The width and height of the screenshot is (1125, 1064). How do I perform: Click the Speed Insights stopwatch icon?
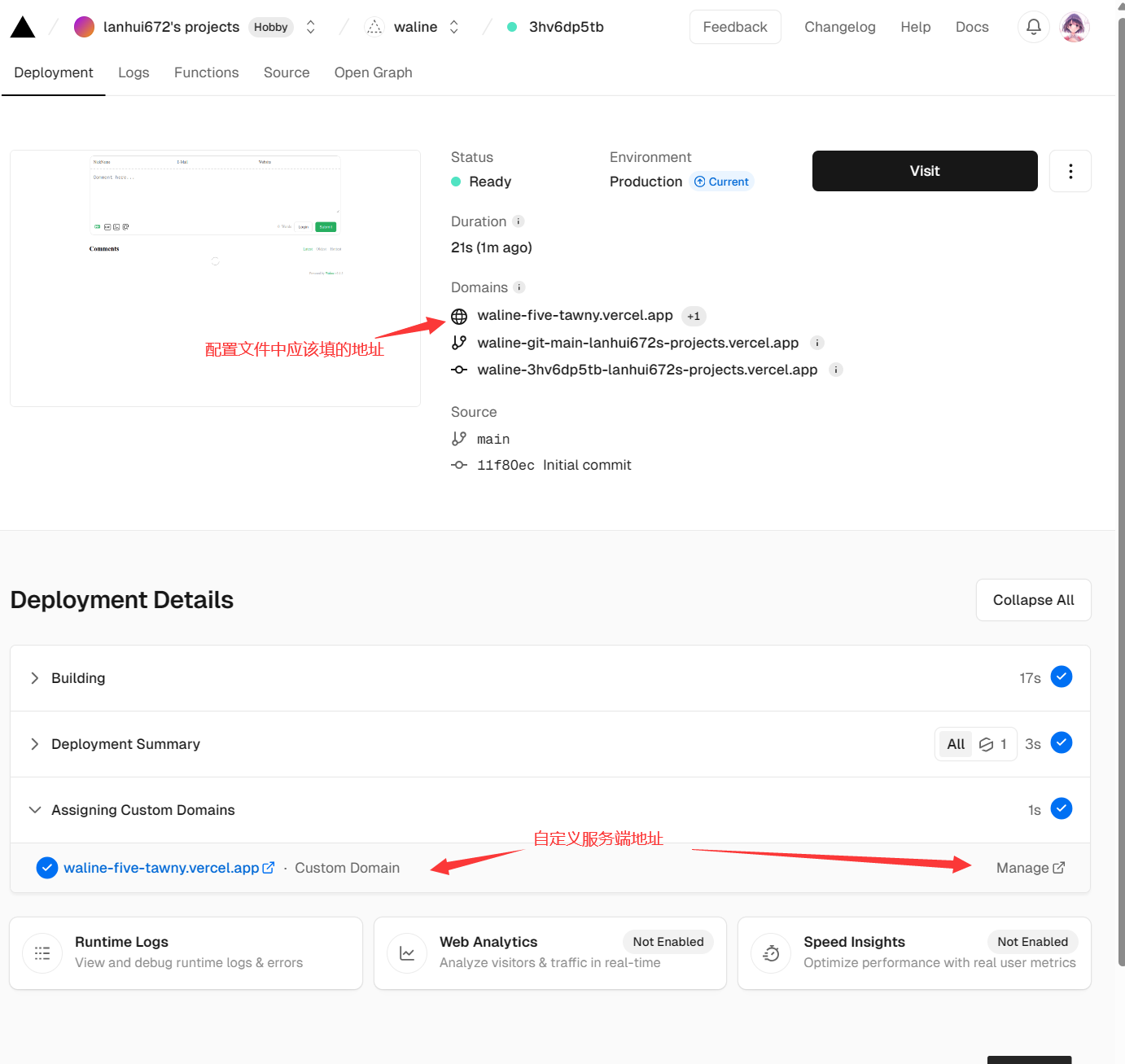pos(771,953)
